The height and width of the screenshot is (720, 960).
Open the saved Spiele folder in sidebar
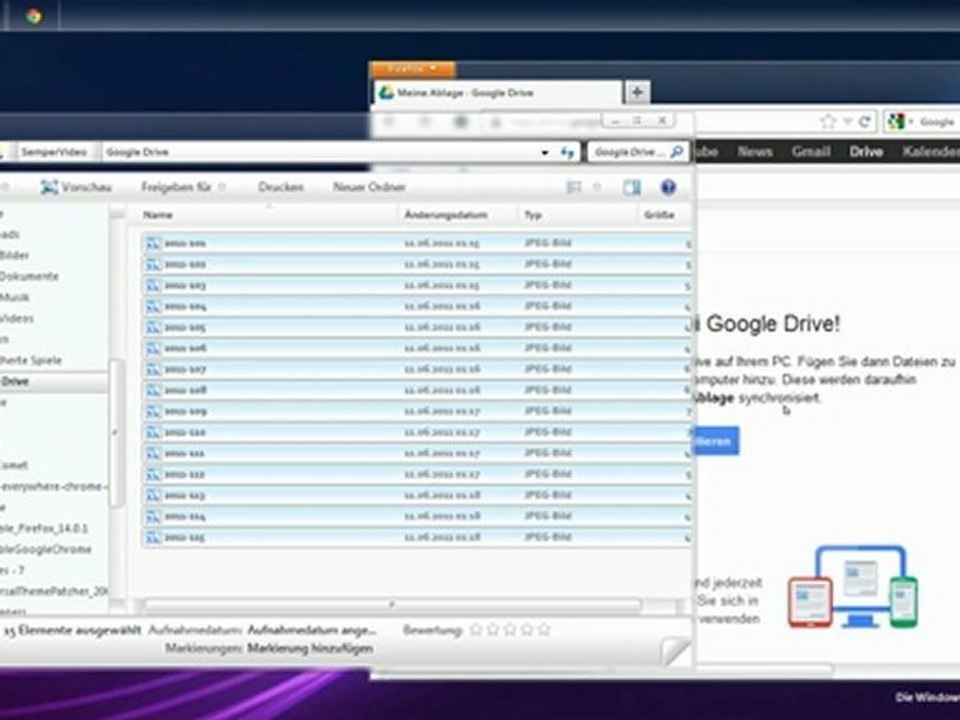click(31, 361)
